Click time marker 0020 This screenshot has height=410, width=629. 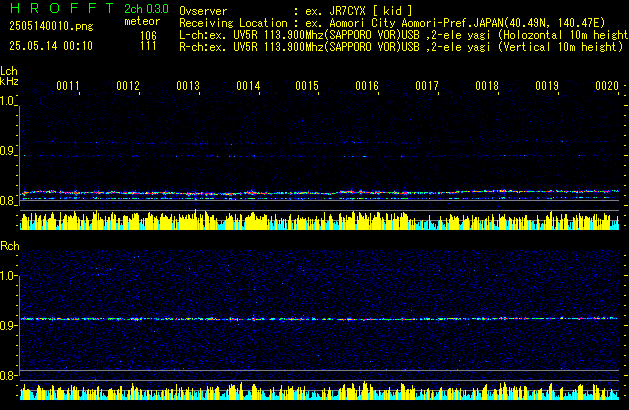coord(607,86)
